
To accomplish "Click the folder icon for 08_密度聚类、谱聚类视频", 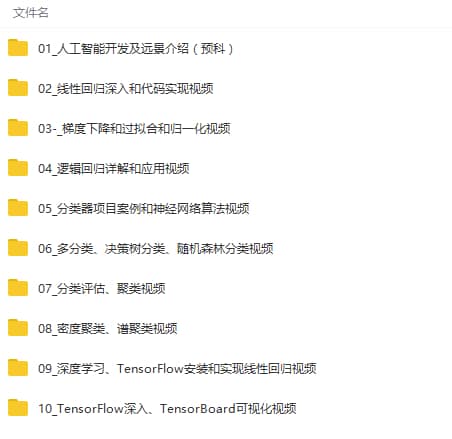I will (18, 328).
